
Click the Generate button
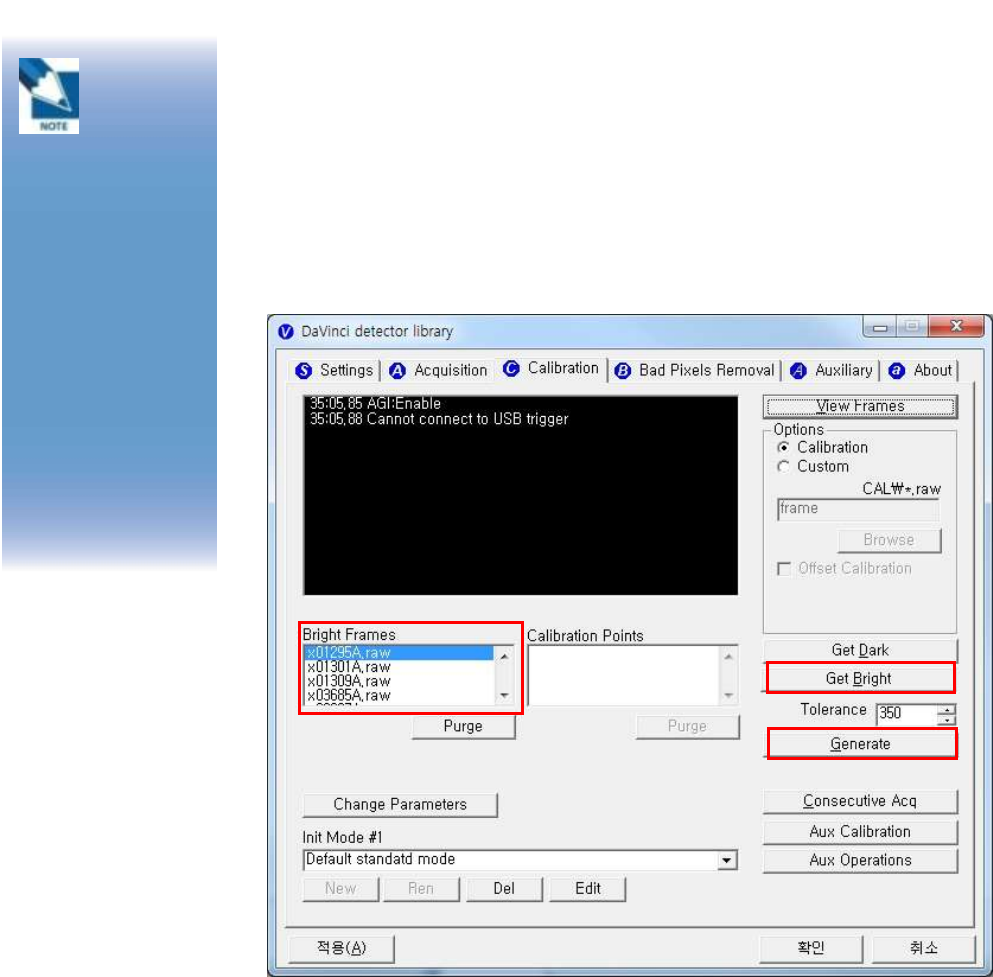click(x=861, y=743)
